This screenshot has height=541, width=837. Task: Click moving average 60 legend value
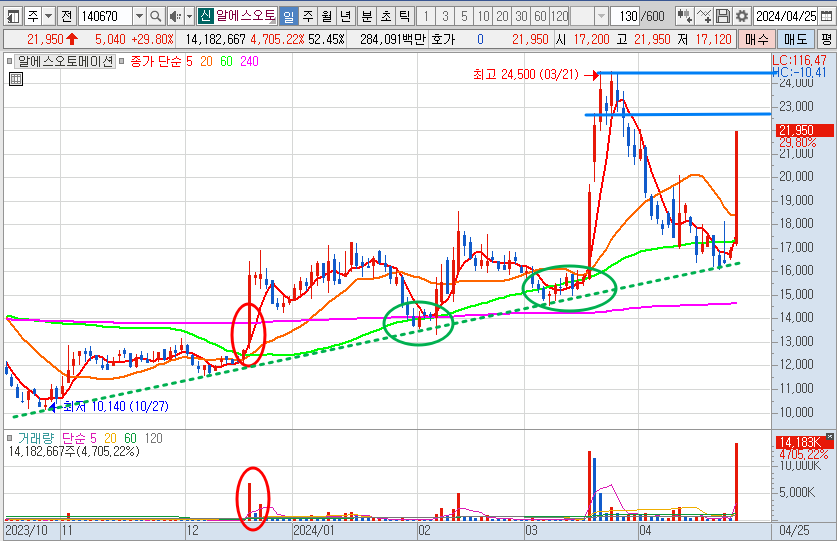226,61
